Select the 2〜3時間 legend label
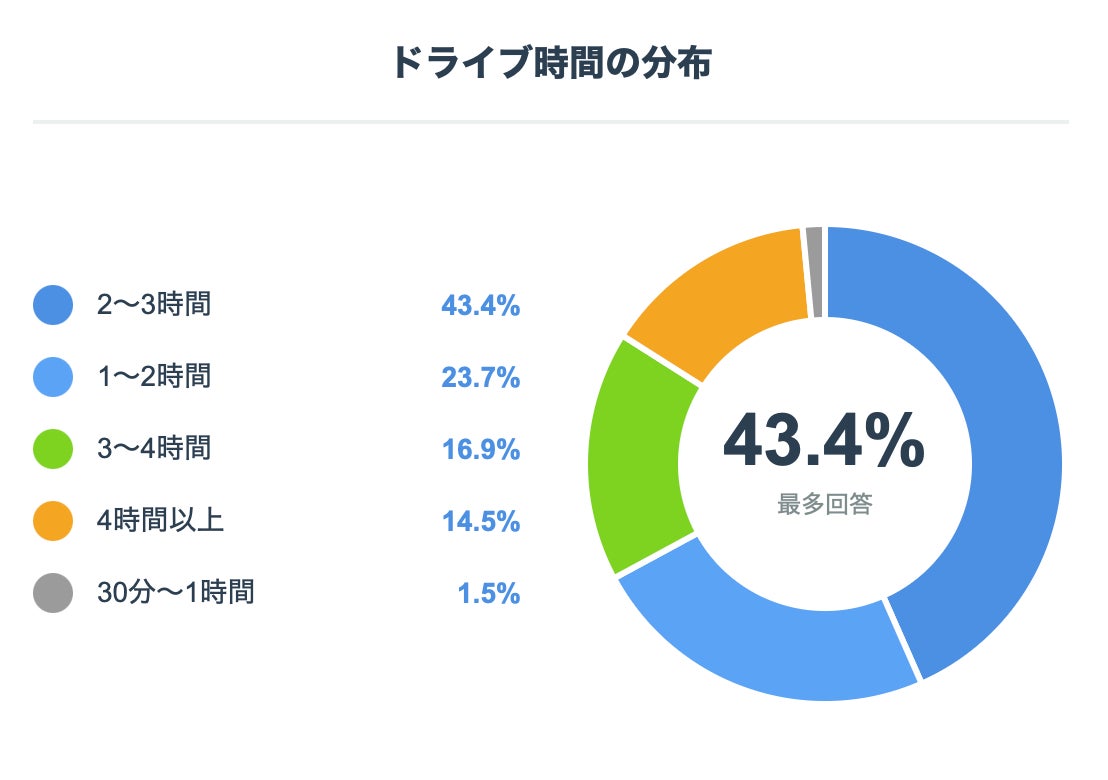1108x780 pixels. [x=154, y=305]
